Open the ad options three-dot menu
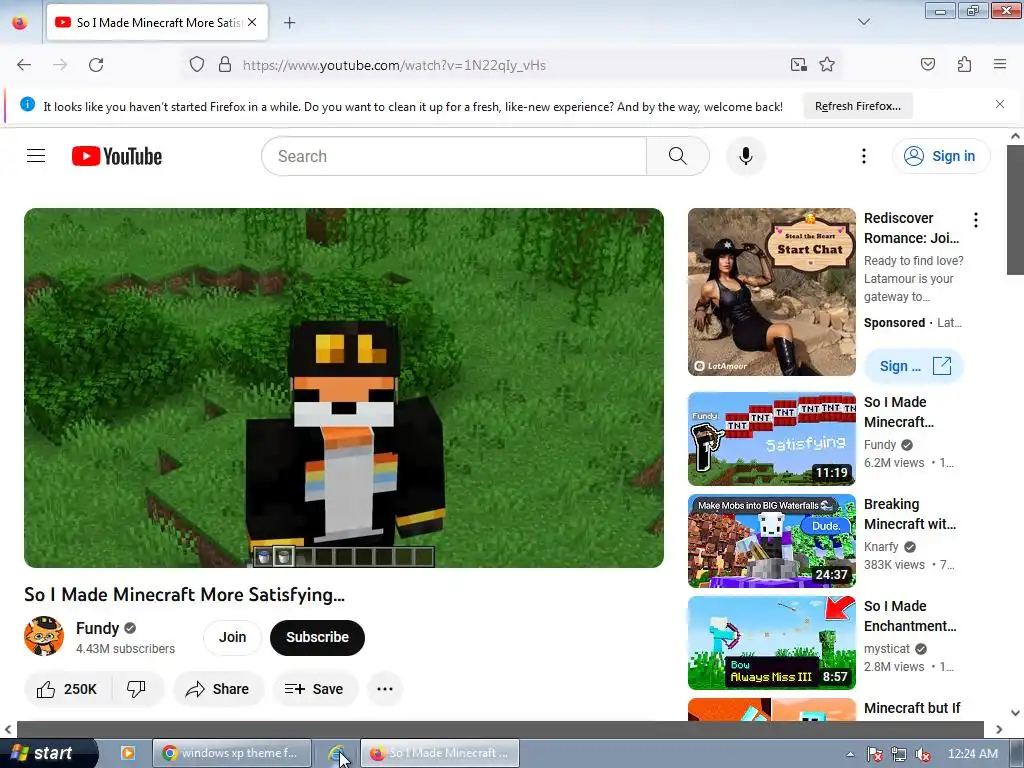1024x768 pixels. [x=976, y=220]
